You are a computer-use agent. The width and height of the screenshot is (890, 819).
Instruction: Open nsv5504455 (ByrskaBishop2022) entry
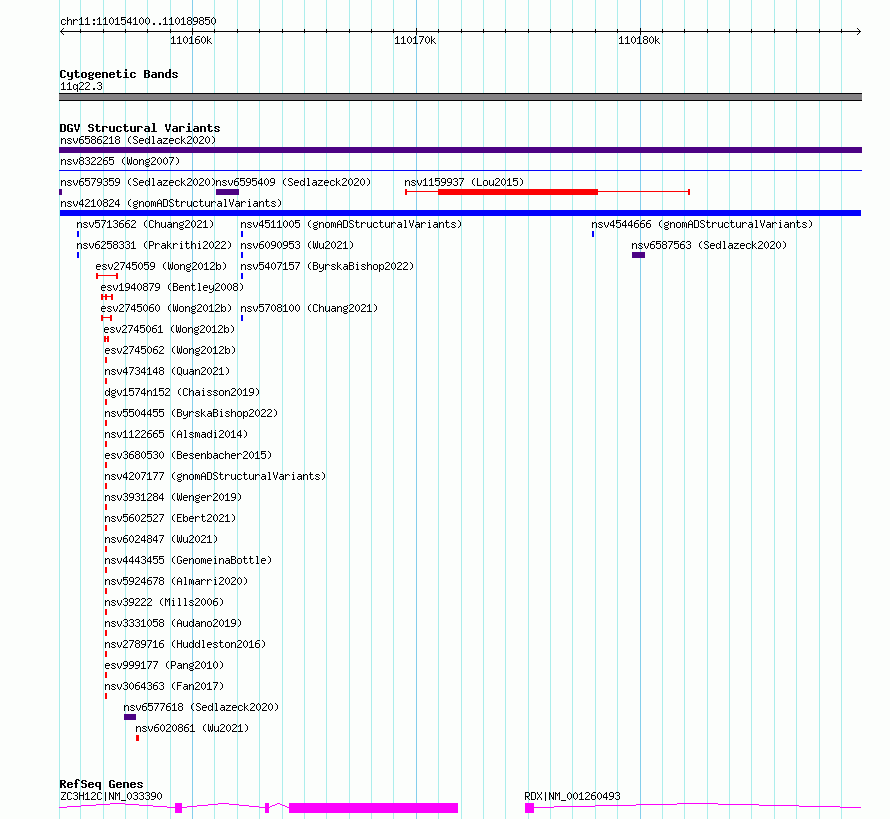(191, 413)
